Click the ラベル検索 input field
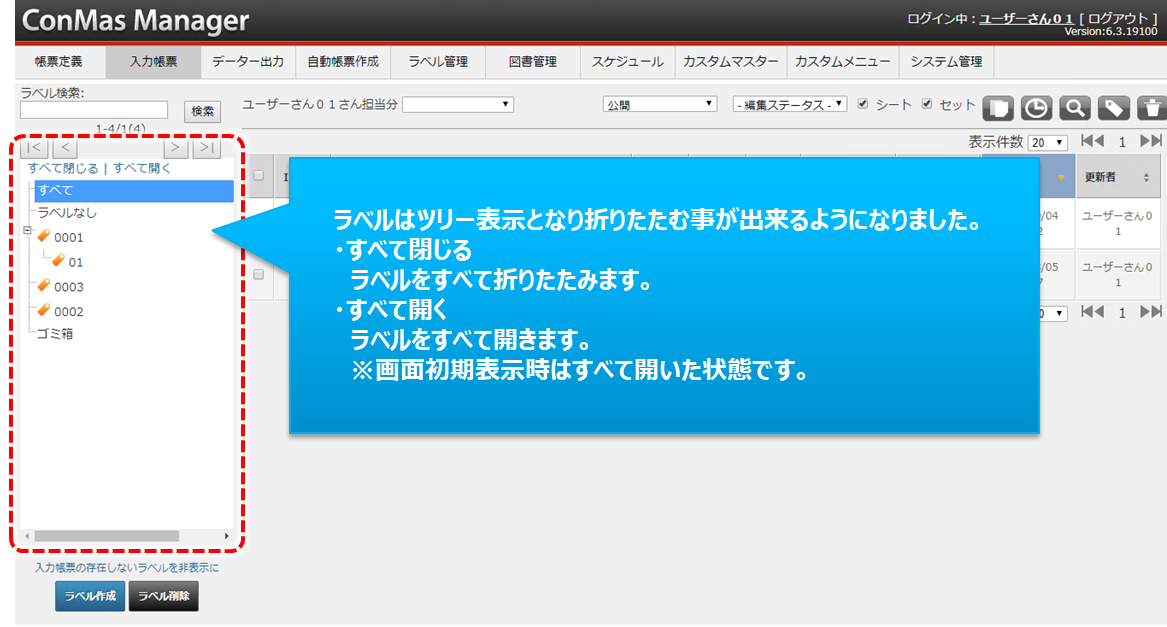Image resolution: width=1167 pixels, height=627 pixels. pos(94,110)
